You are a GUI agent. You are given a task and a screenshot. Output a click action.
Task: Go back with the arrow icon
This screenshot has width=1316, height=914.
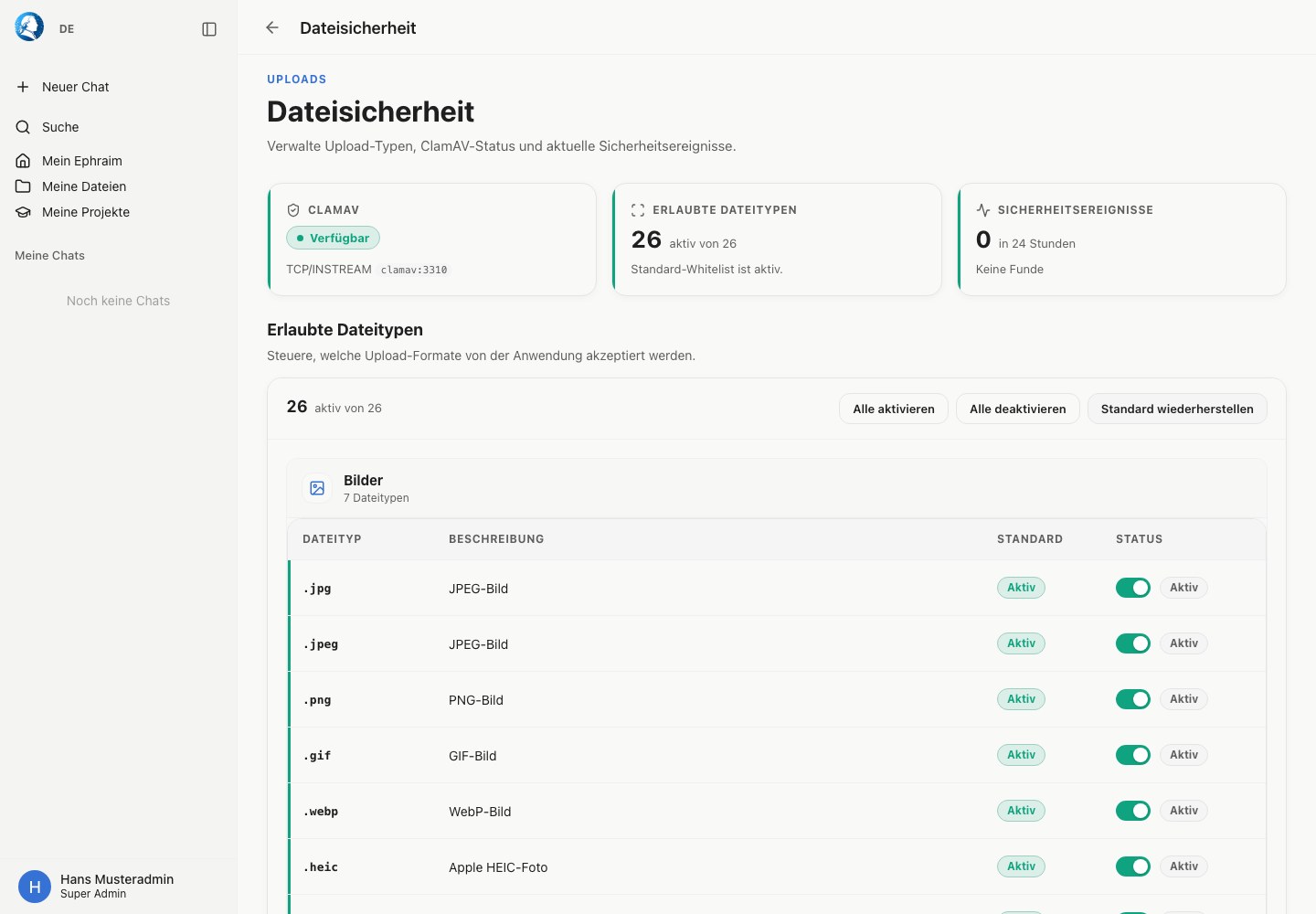tap(272, 27)
